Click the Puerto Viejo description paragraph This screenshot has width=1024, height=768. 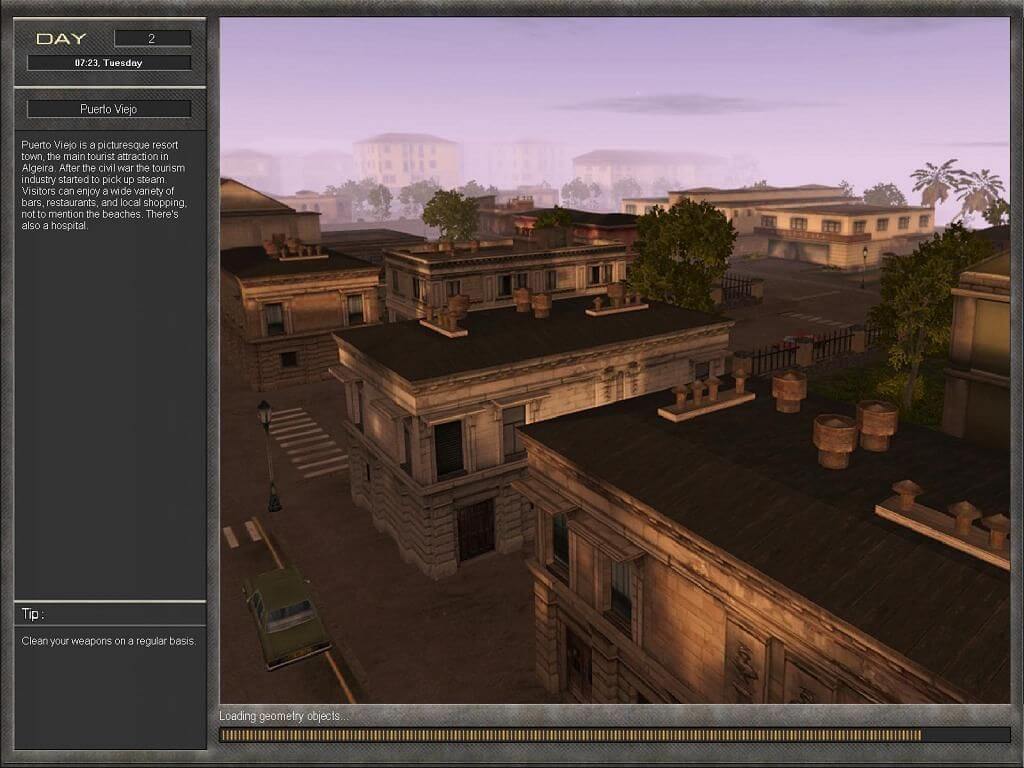click(104, 185)
